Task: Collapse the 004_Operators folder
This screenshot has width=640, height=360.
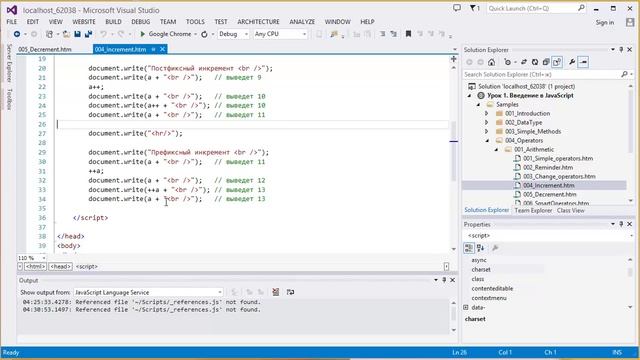Action: (487, 140)
